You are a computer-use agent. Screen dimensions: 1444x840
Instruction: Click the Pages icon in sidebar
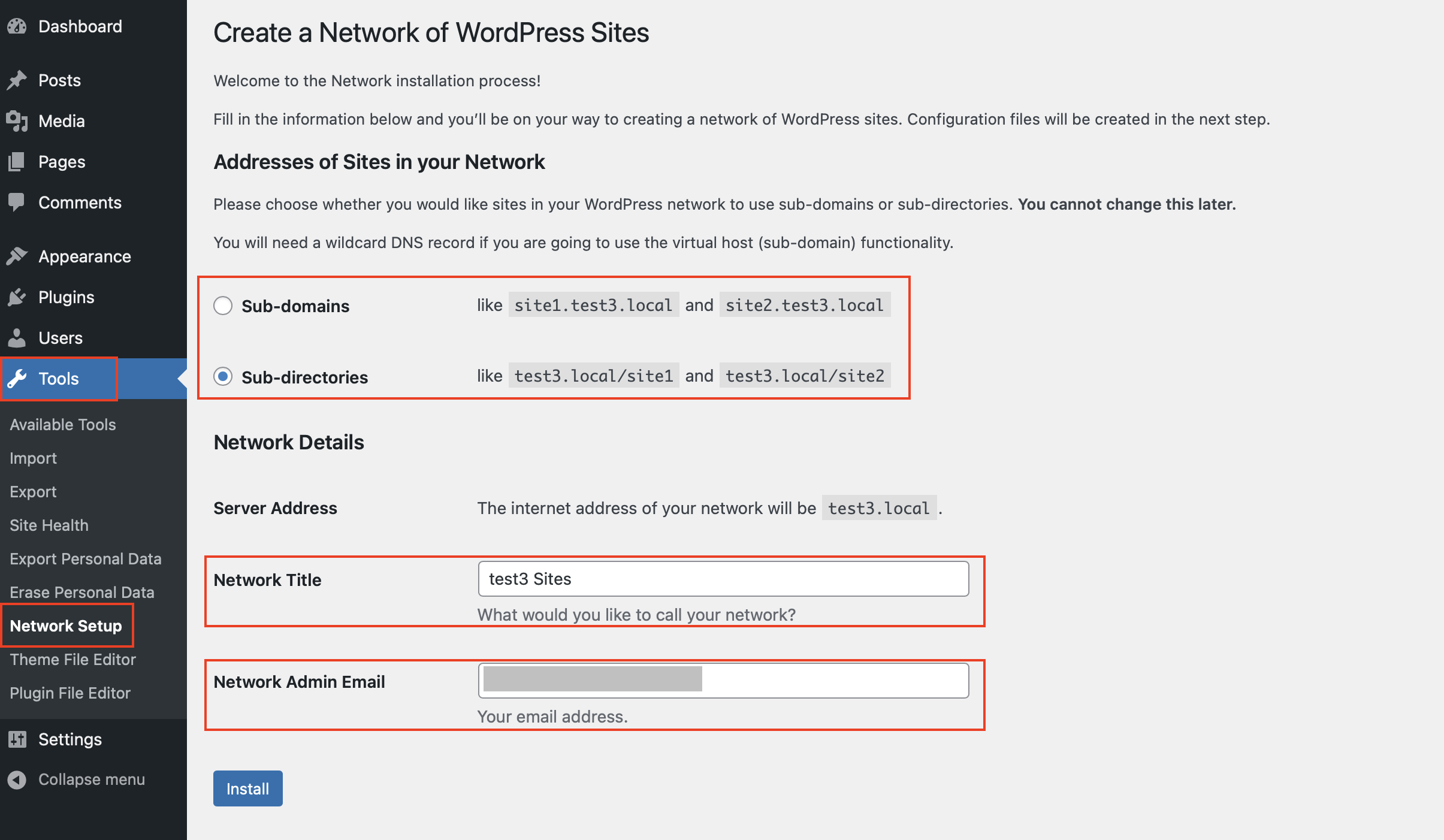[x=17, y=162]
